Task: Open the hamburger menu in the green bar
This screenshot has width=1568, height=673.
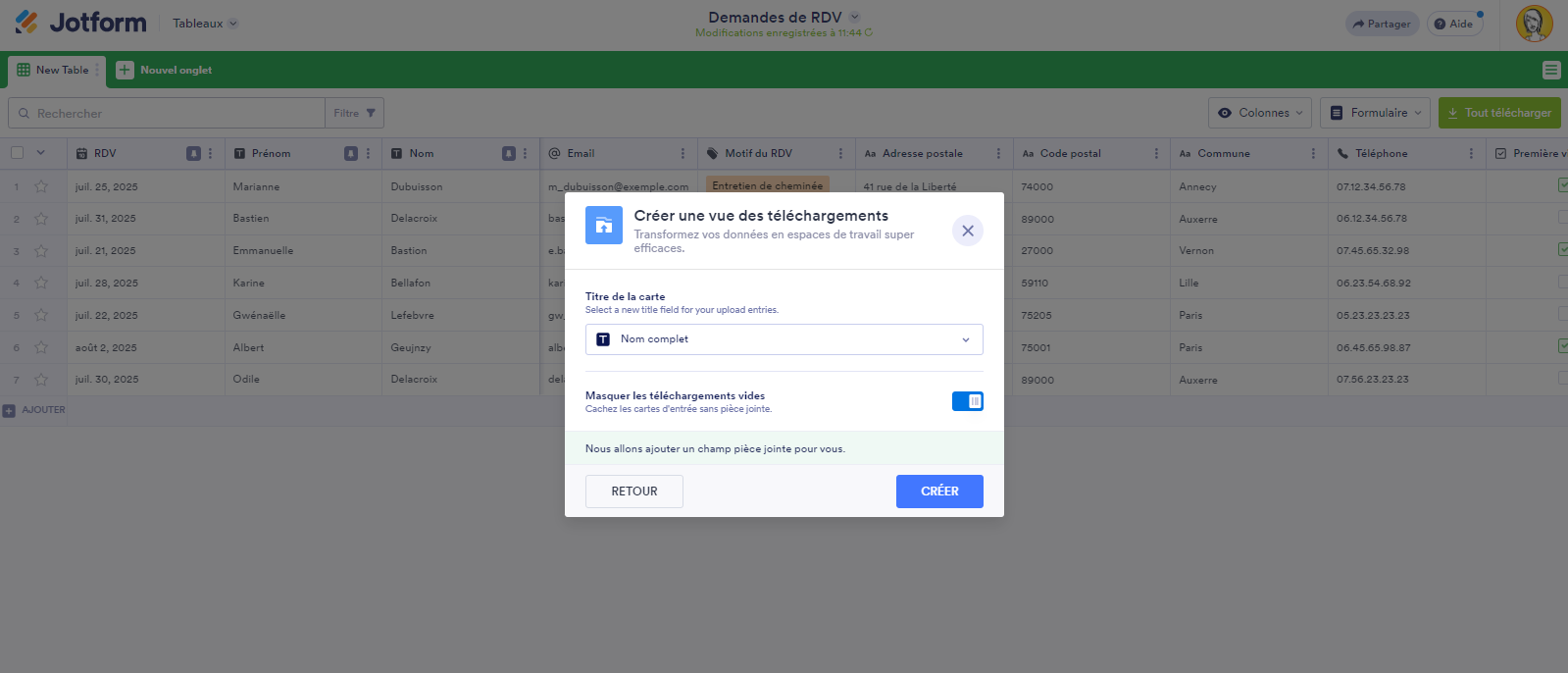Action: click(1550, 70)
